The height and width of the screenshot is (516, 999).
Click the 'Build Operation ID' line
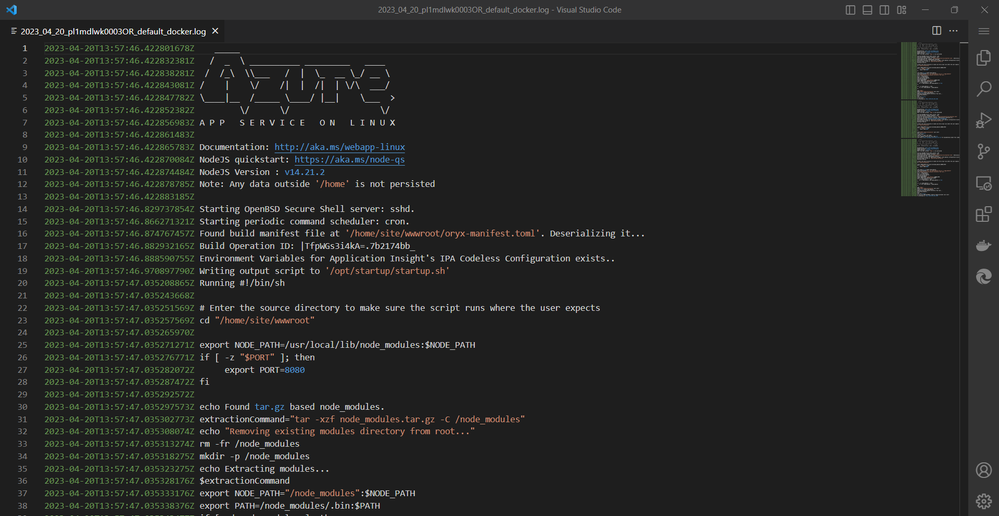(x=308, y=246)
